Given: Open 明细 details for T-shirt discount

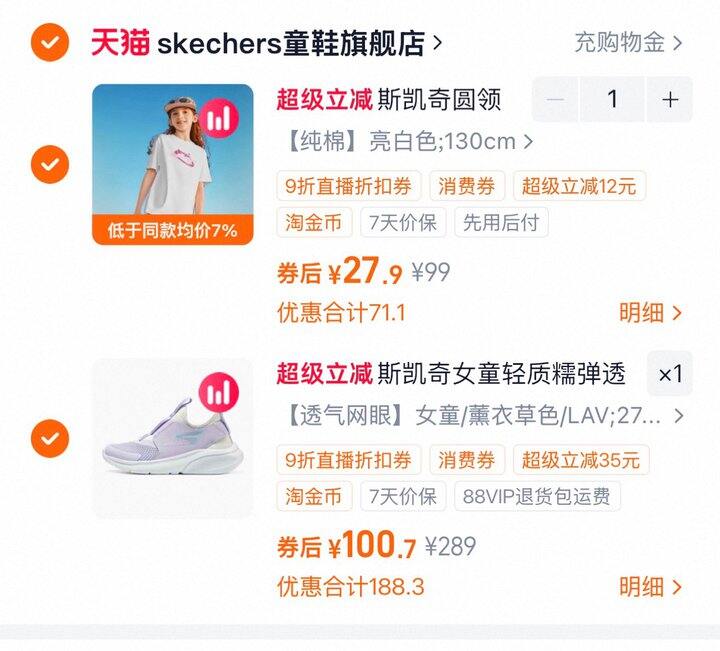Looking at the screenshot, I should pos(650,313).
